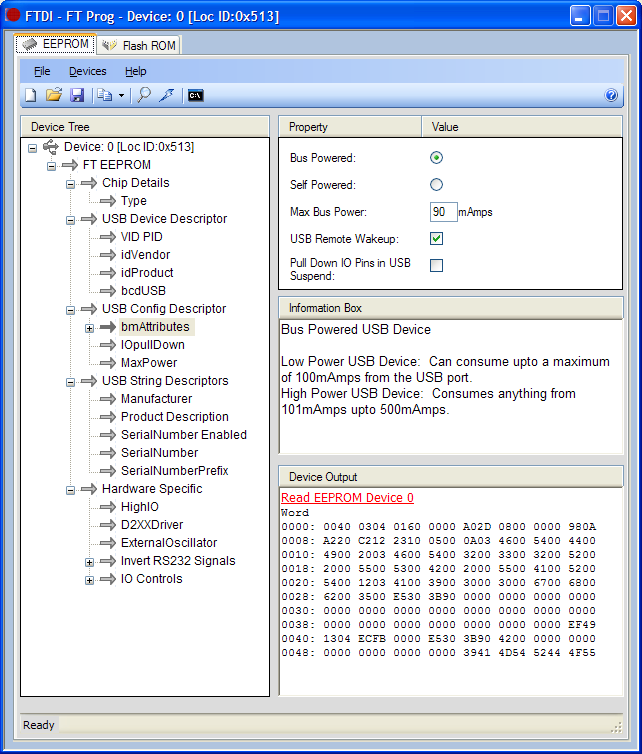Select the idProduct tree item
The height and width of the screenshot is (754, 642).
coord(147,273)
